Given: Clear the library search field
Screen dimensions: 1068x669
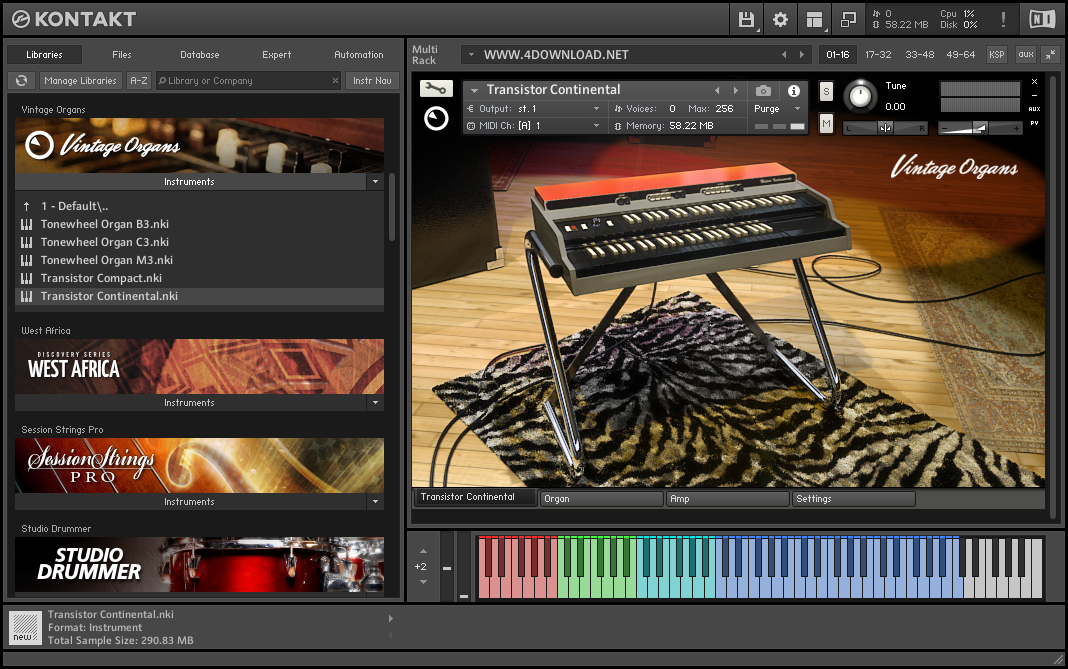Looking at the screenshot, I should [335, 80].
